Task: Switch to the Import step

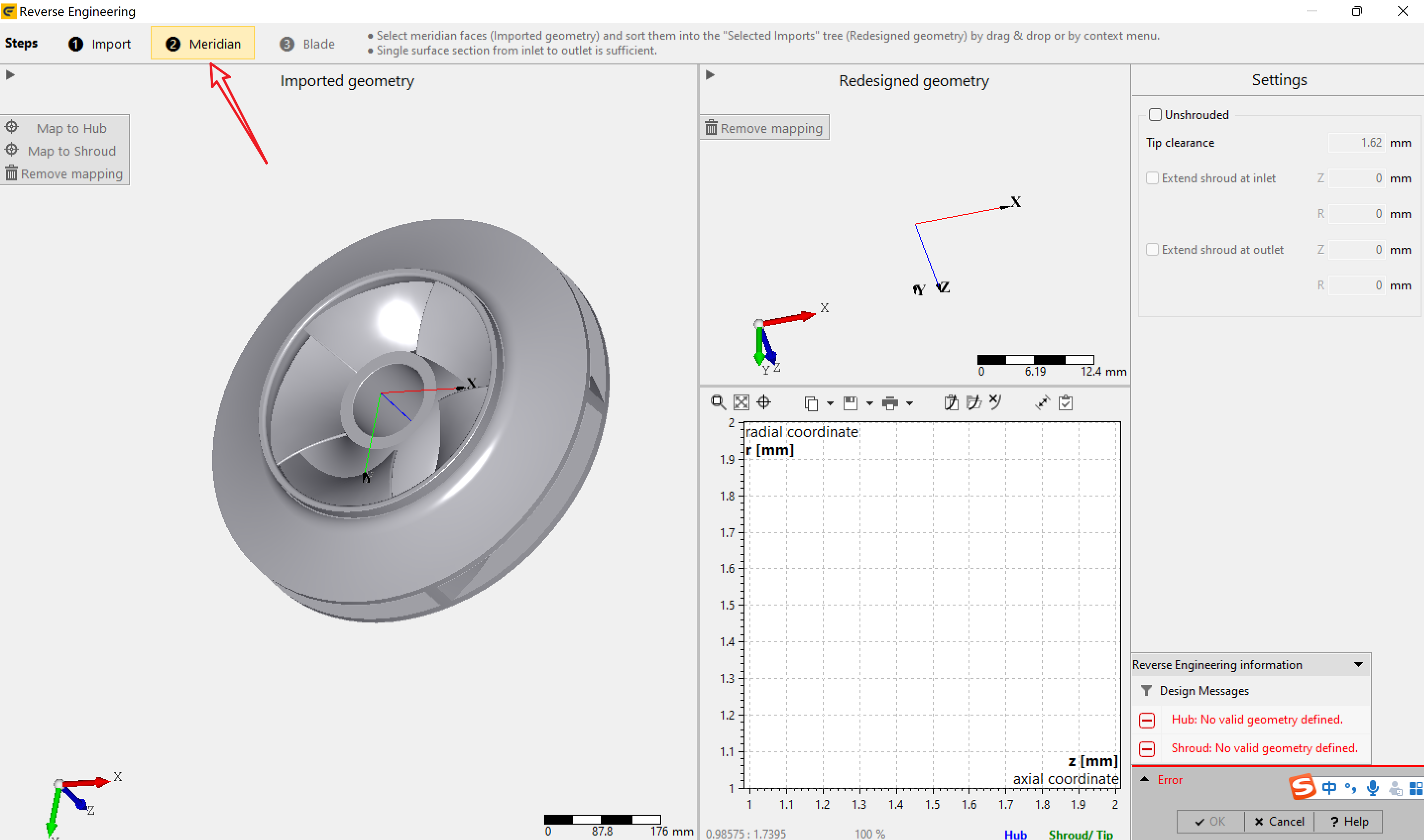Action: pos(100,44)
